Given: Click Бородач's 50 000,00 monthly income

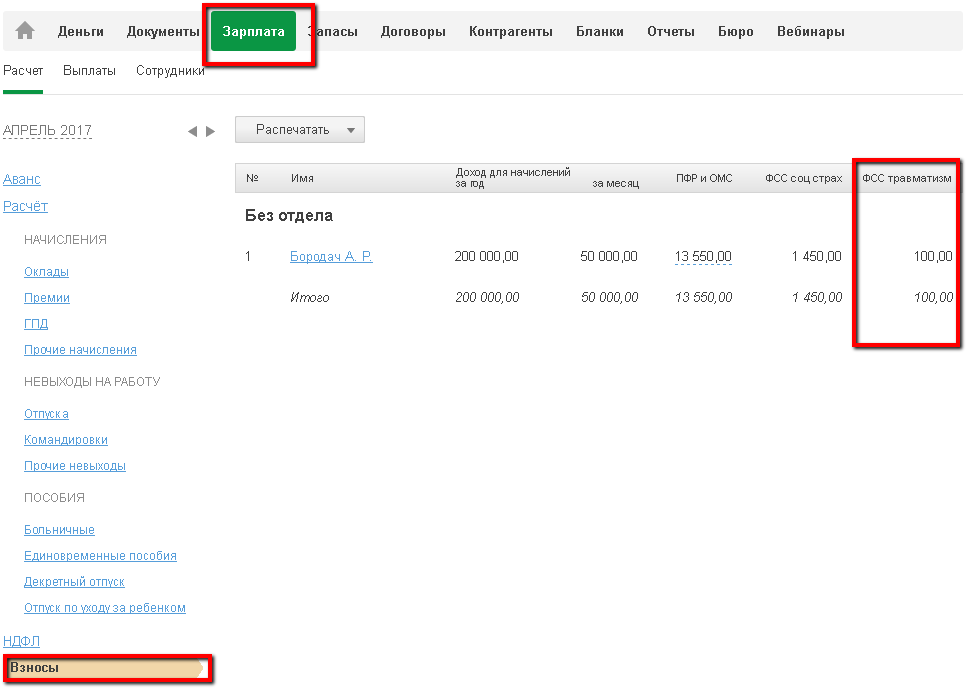Looking at the screenshot, I should (x=609, y=256).
